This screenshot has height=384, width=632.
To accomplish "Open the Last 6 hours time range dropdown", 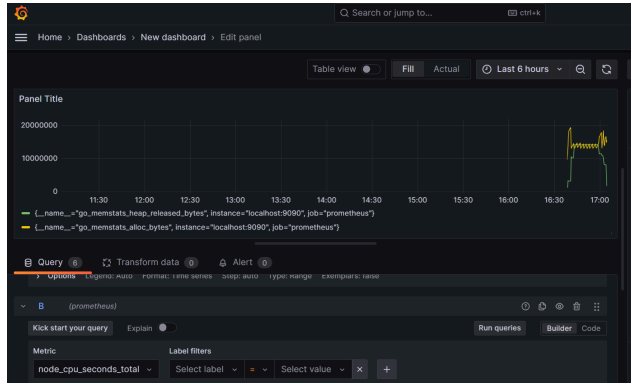I will [522, 69].
